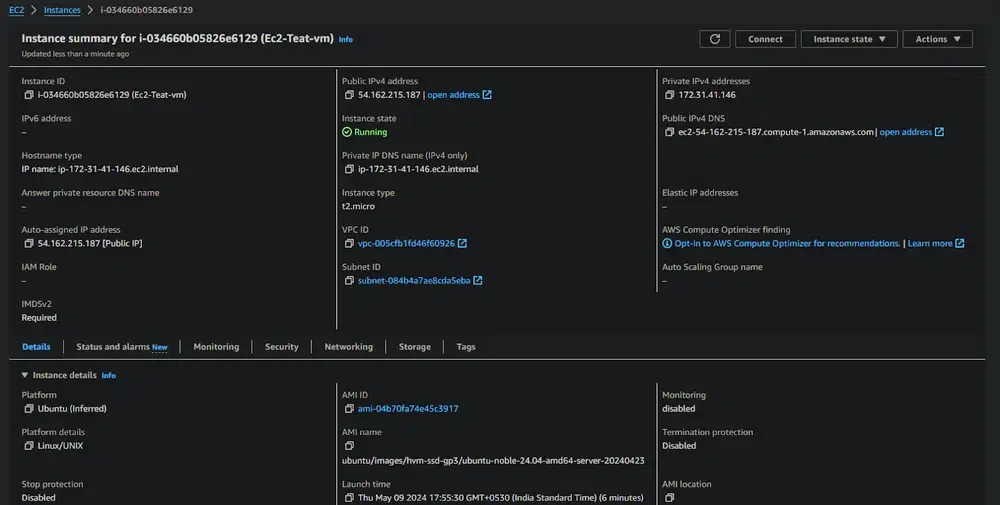Collapse the Instance details section
The image size is (1000, 505).
click(x=26, y=375)
